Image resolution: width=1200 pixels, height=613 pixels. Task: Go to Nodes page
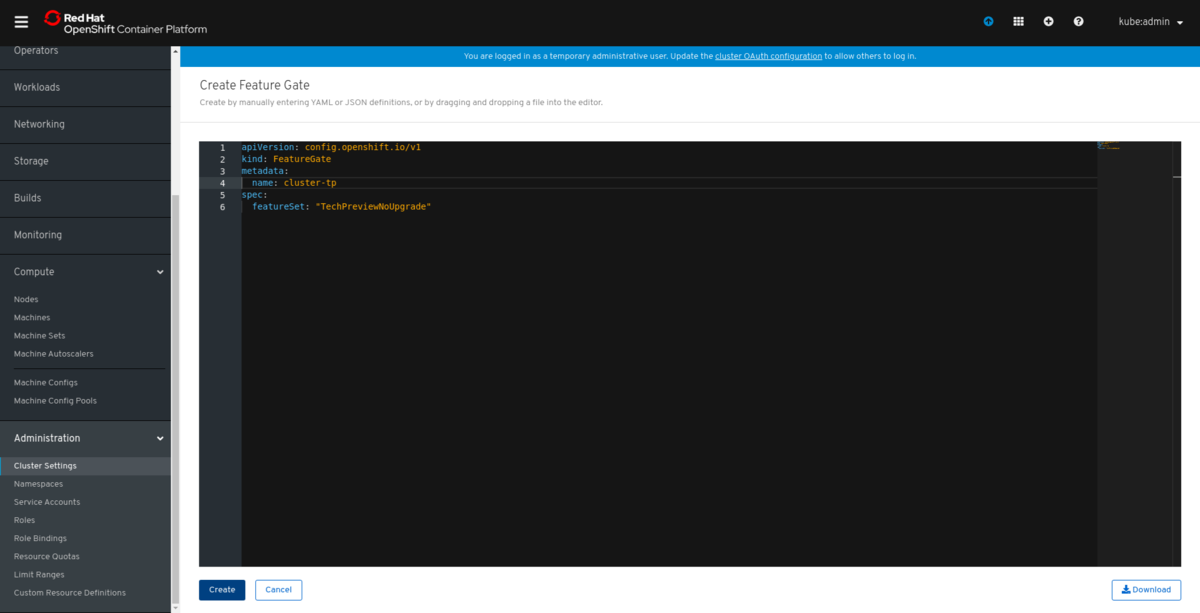coord(26,300)
